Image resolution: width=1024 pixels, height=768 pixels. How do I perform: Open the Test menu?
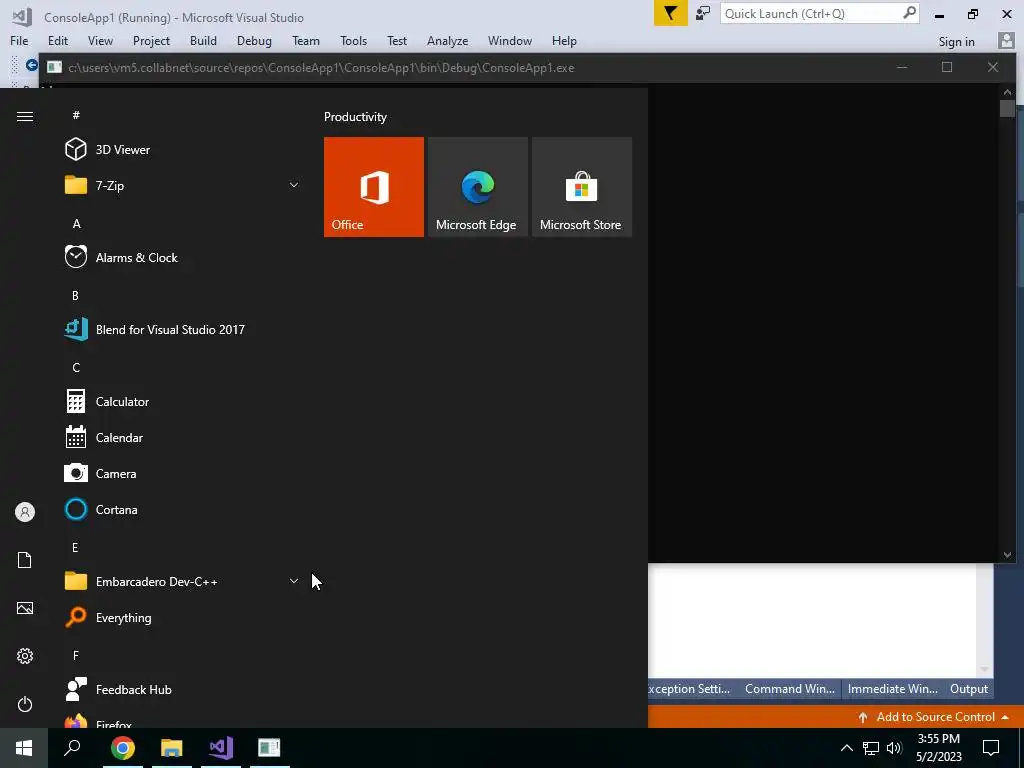click(396, 40)
